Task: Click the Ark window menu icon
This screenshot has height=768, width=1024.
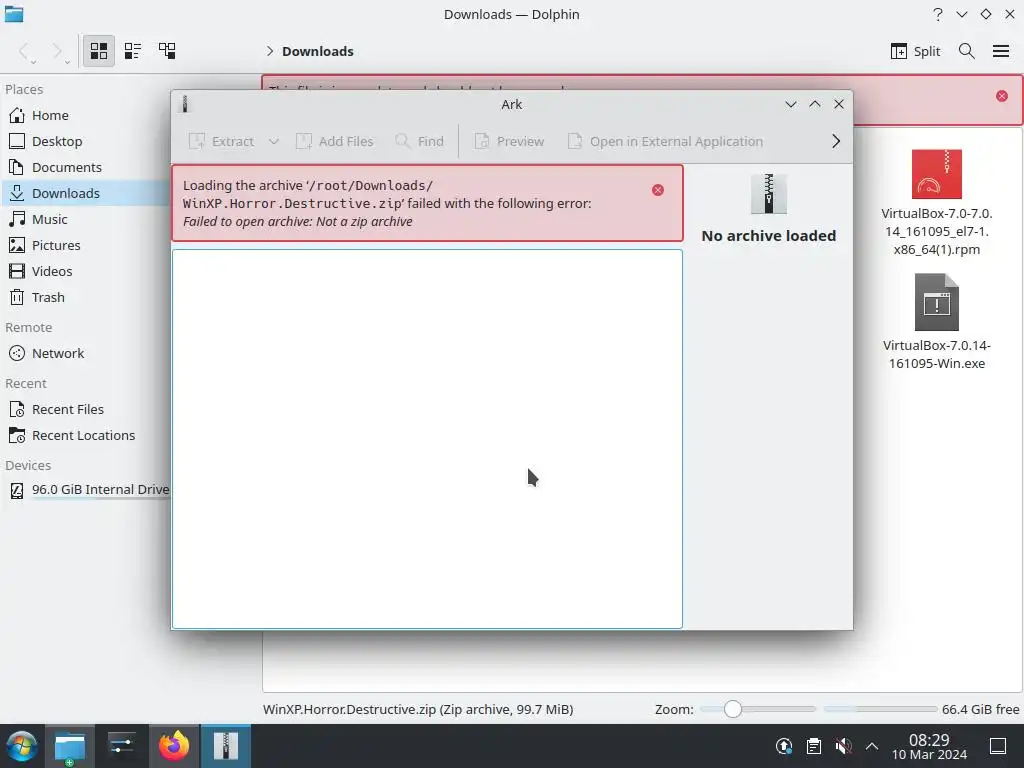Action: [185, 104]
